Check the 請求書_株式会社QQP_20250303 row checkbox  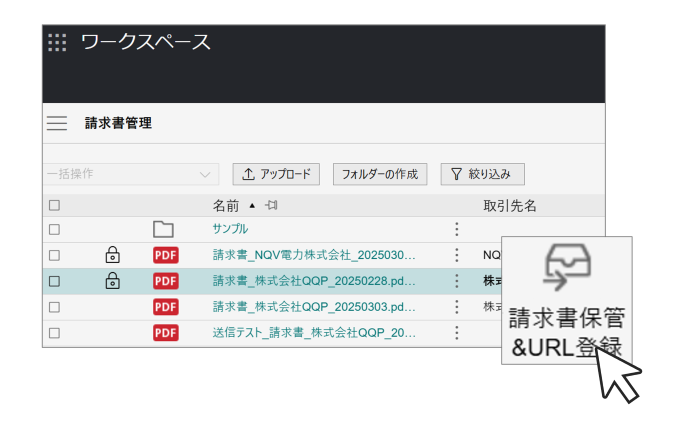54,307
